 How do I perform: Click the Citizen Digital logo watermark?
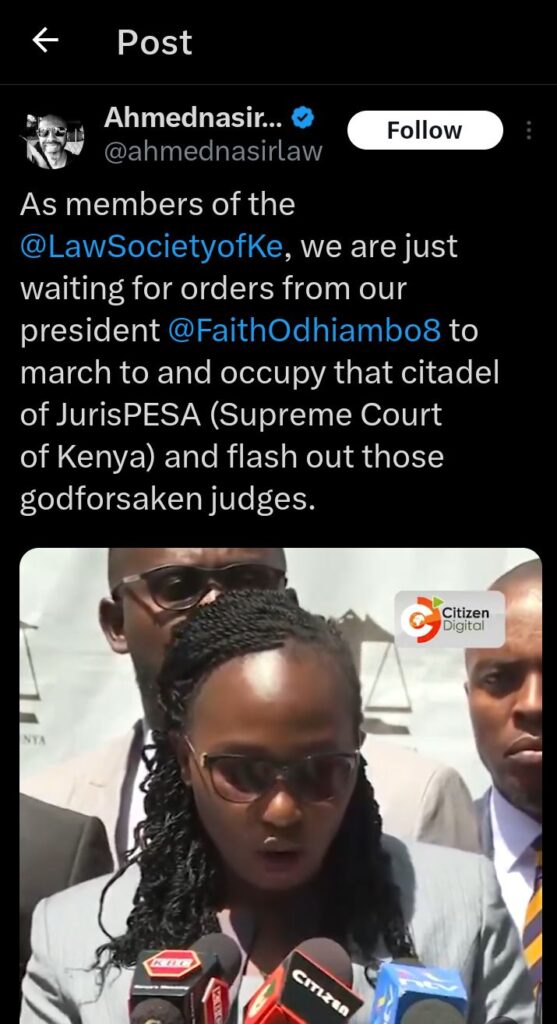point(450,619)
